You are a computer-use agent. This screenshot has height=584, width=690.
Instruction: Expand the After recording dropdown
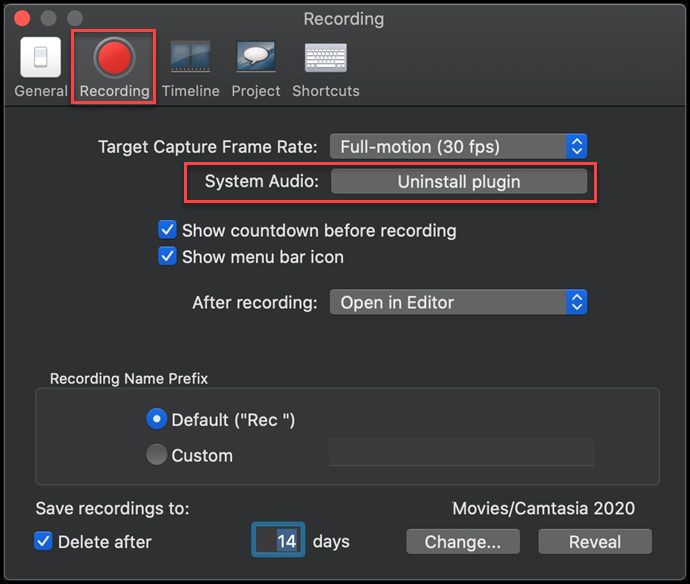tap(458, 302)
